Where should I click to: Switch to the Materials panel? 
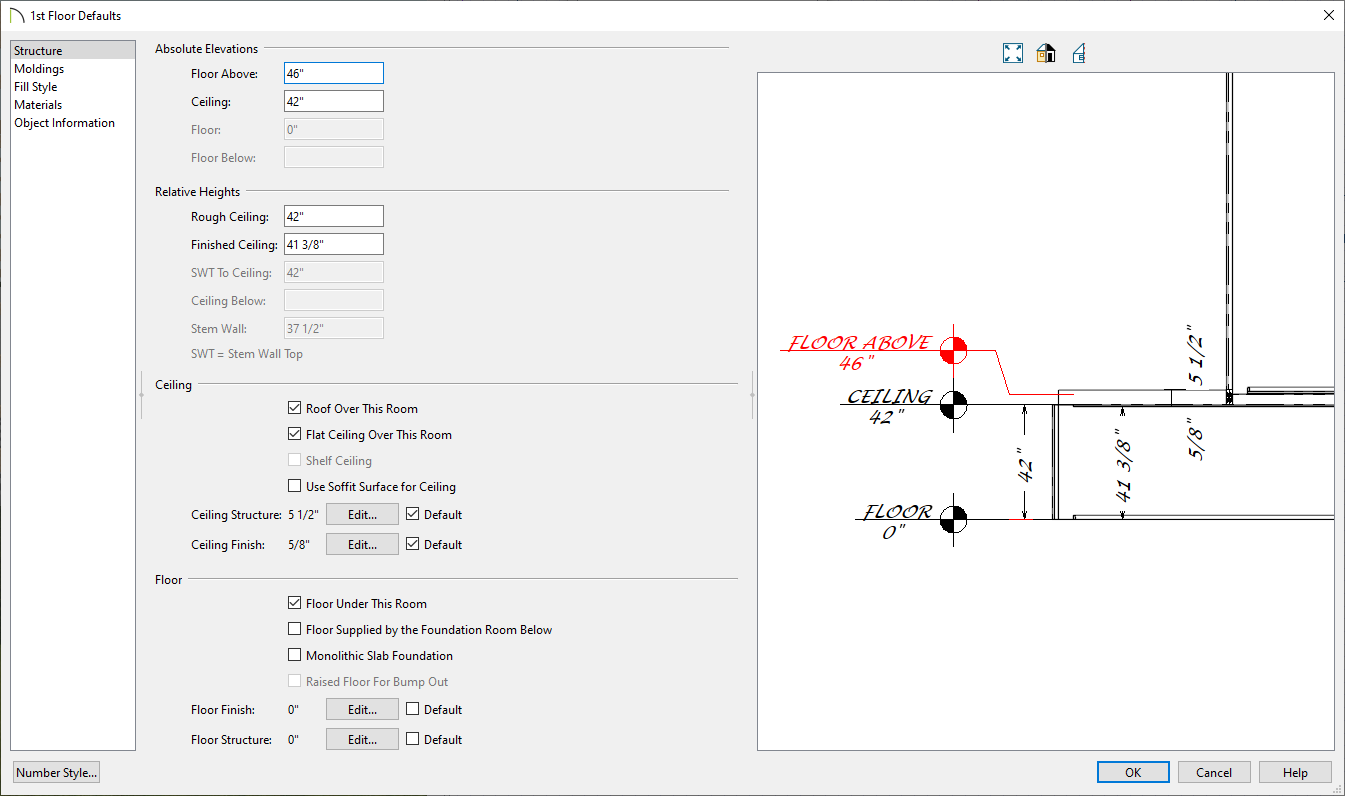38,105
